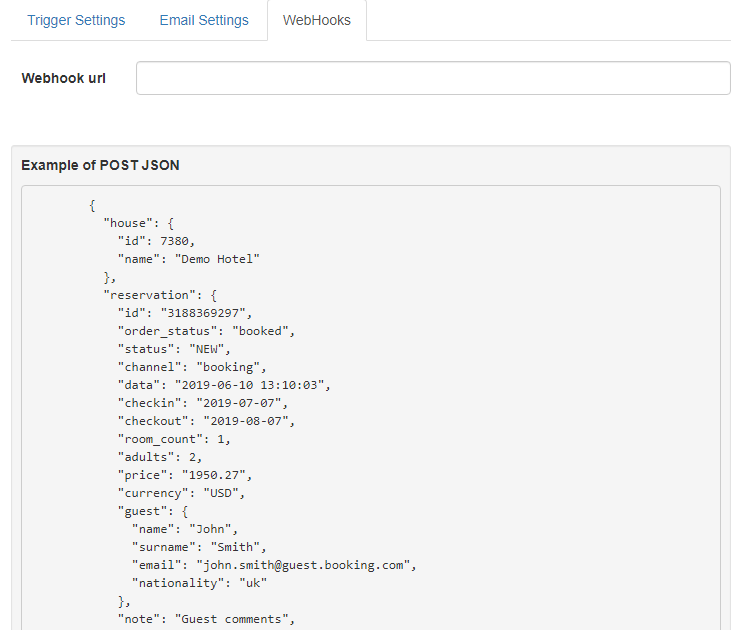Viewport: 748px width, 630px height.
Task: Click the checkout date 2019-08-07 line
Action: tap(206, 421)
